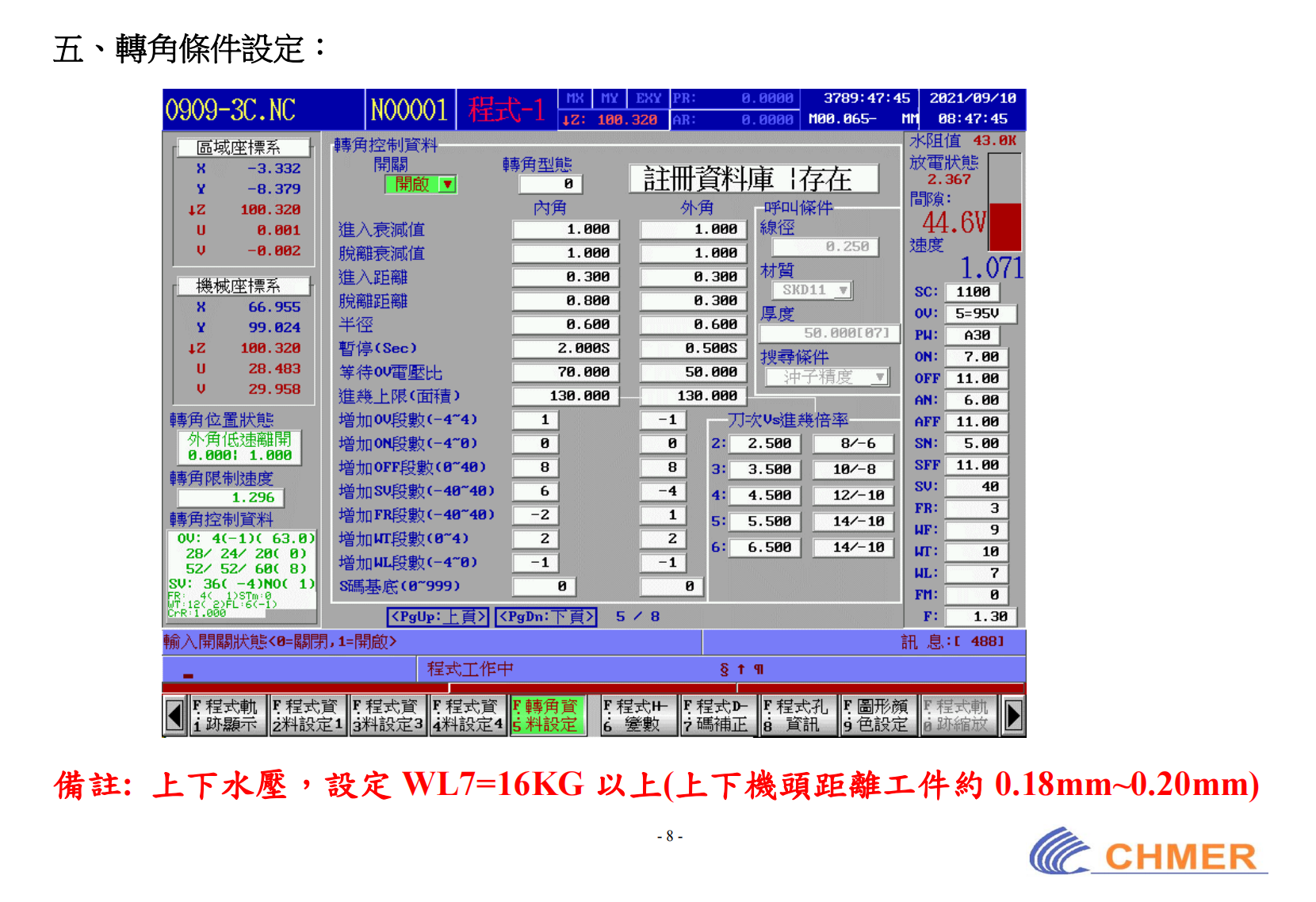Click the 內角 暫停 2.000S field
This screenshot has height=902, width=1316.
[565, 349]
